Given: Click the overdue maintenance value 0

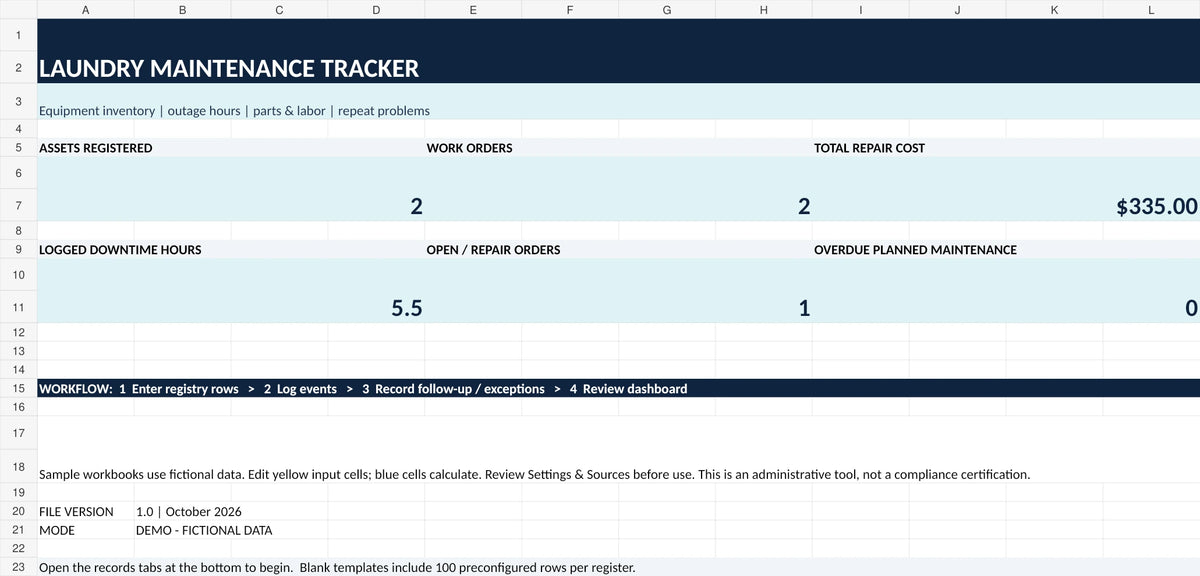Looking at the screenshot, I should (1190, 309).
